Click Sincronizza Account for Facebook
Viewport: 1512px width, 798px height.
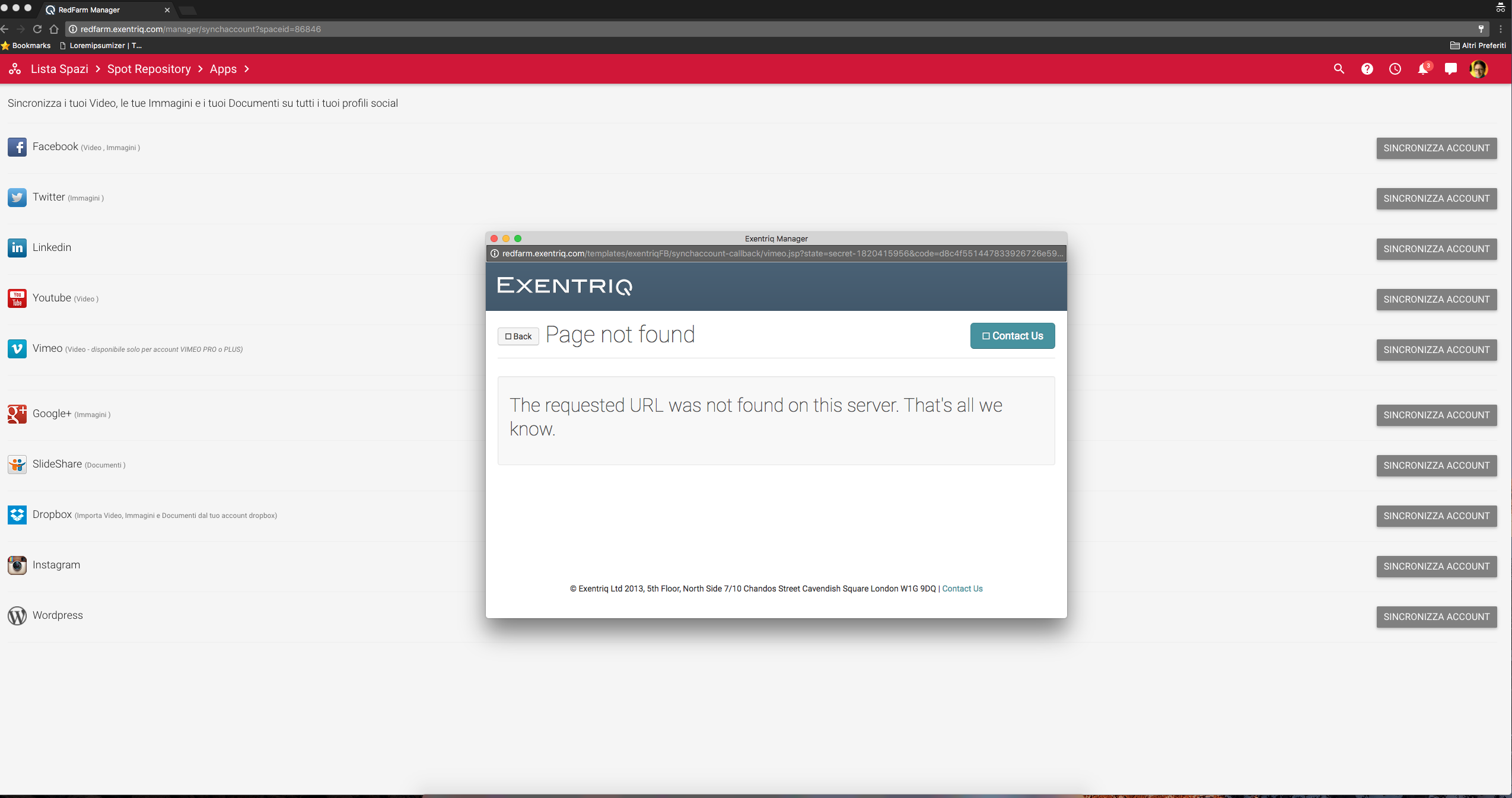[x=1436, y=148]
